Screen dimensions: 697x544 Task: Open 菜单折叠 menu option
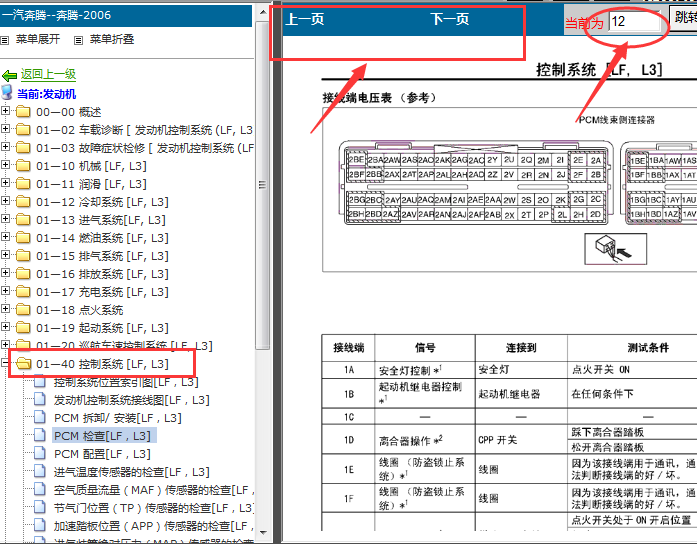click(x=112, y=39)
